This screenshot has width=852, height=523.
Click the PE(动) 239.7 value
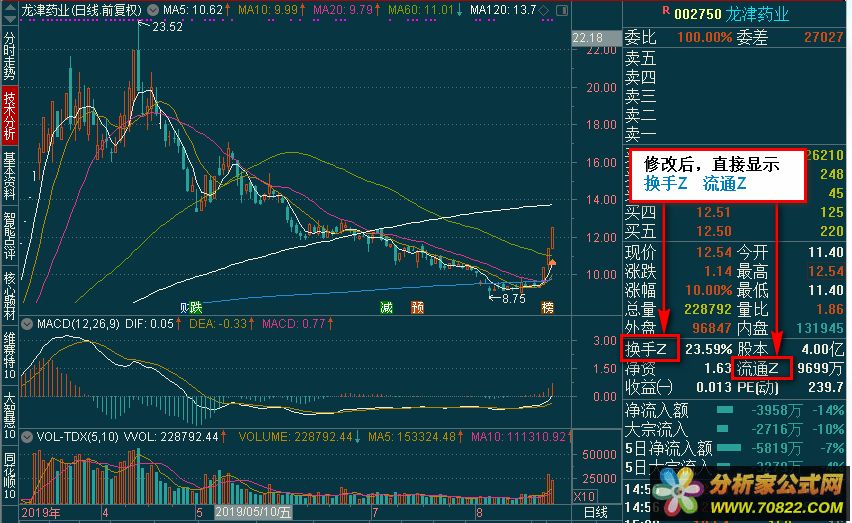[x=825, y=387]
